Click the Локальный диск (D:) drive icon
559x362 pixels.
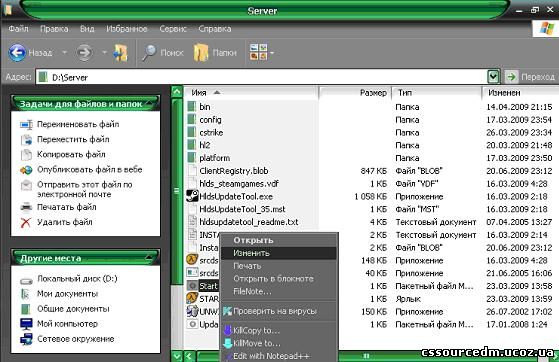[26, 281]
